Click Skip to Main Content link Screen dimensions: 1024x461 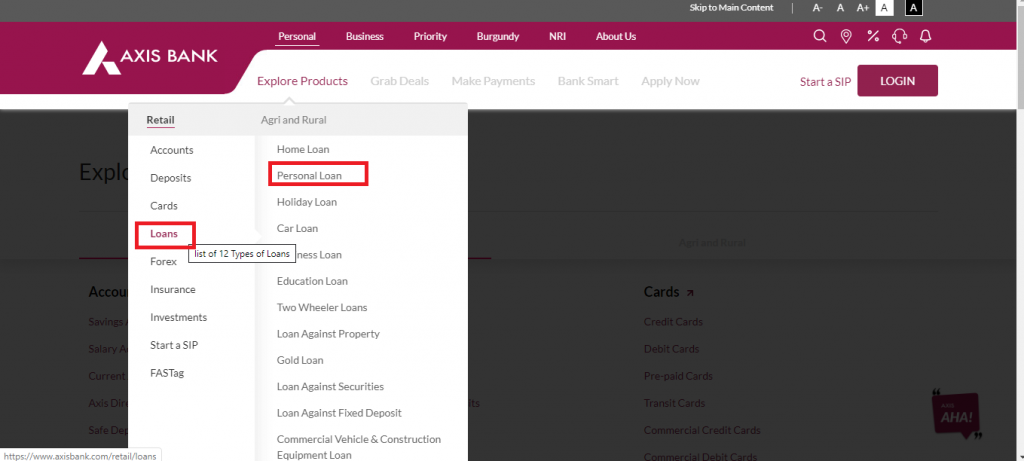coord(731,8)
